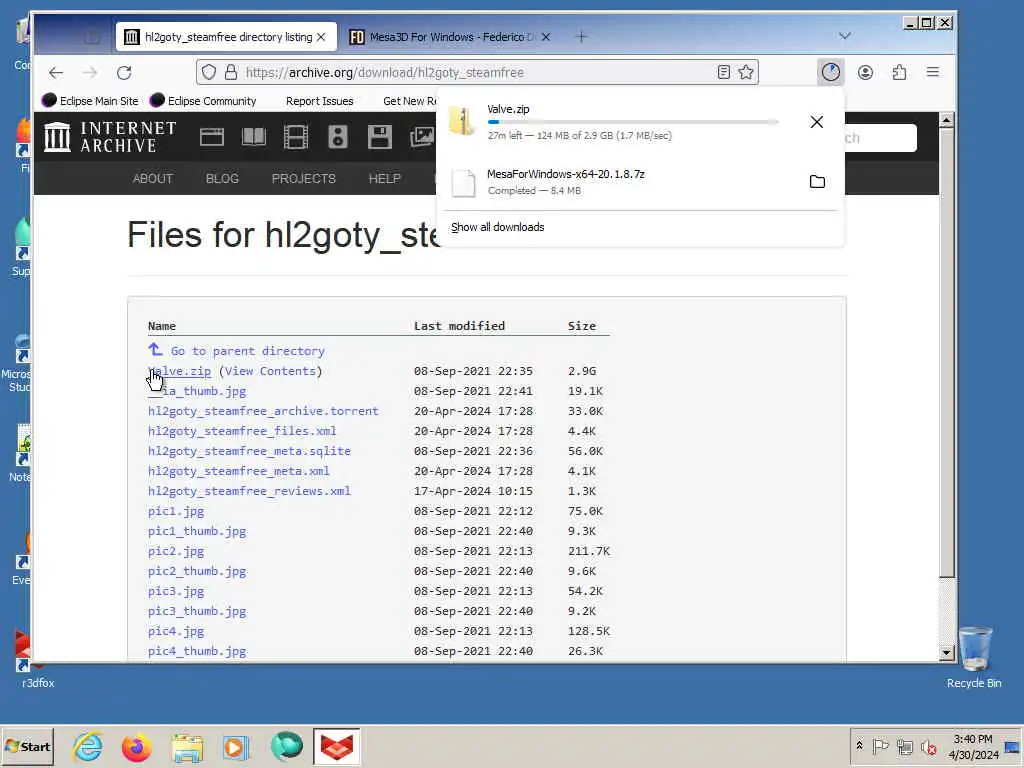Open hl2goty_steamfree_archive.torrent link

click(x=263, y=411)
